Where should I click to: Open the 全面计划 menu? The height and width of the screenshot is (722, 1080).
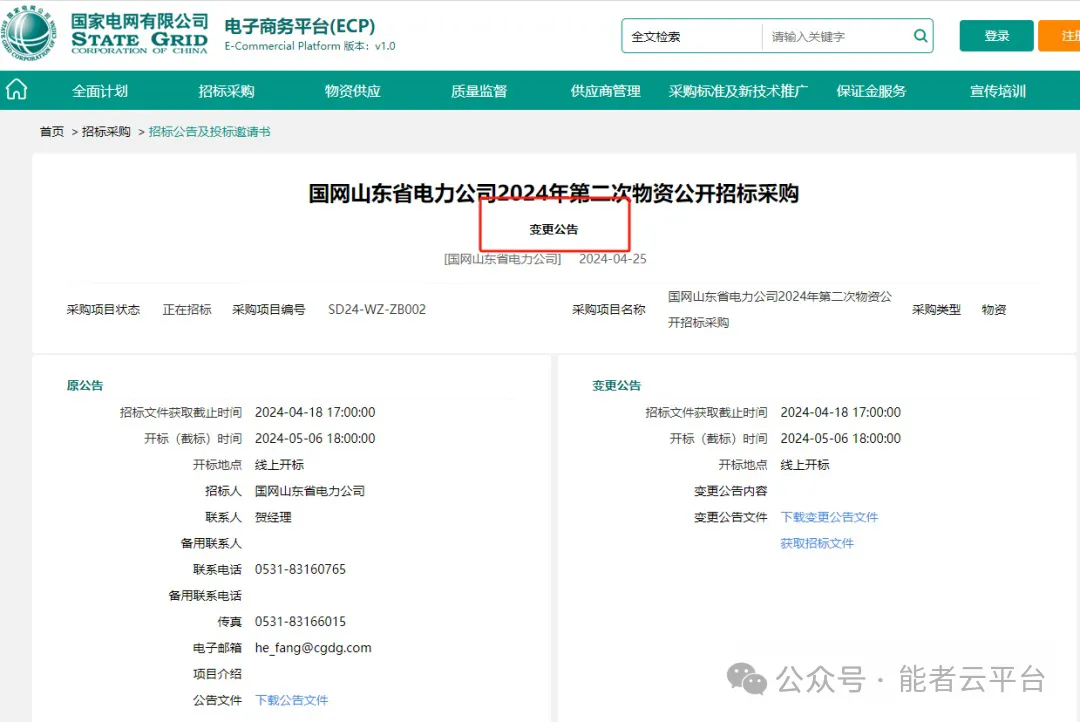coord(100,91)
